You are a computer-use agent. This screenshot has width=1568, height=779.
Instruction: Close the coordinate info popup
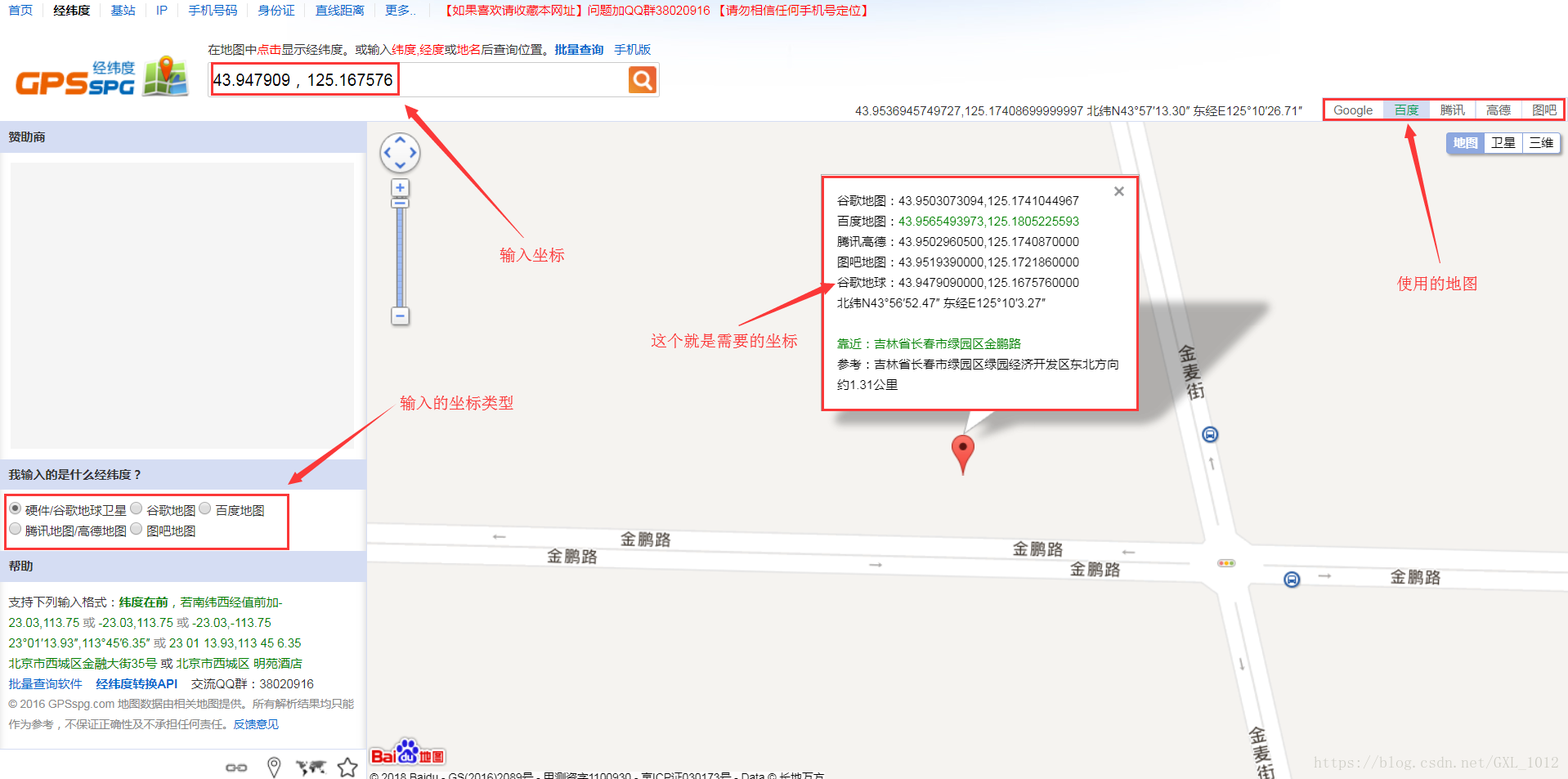tap(1119, 191)
